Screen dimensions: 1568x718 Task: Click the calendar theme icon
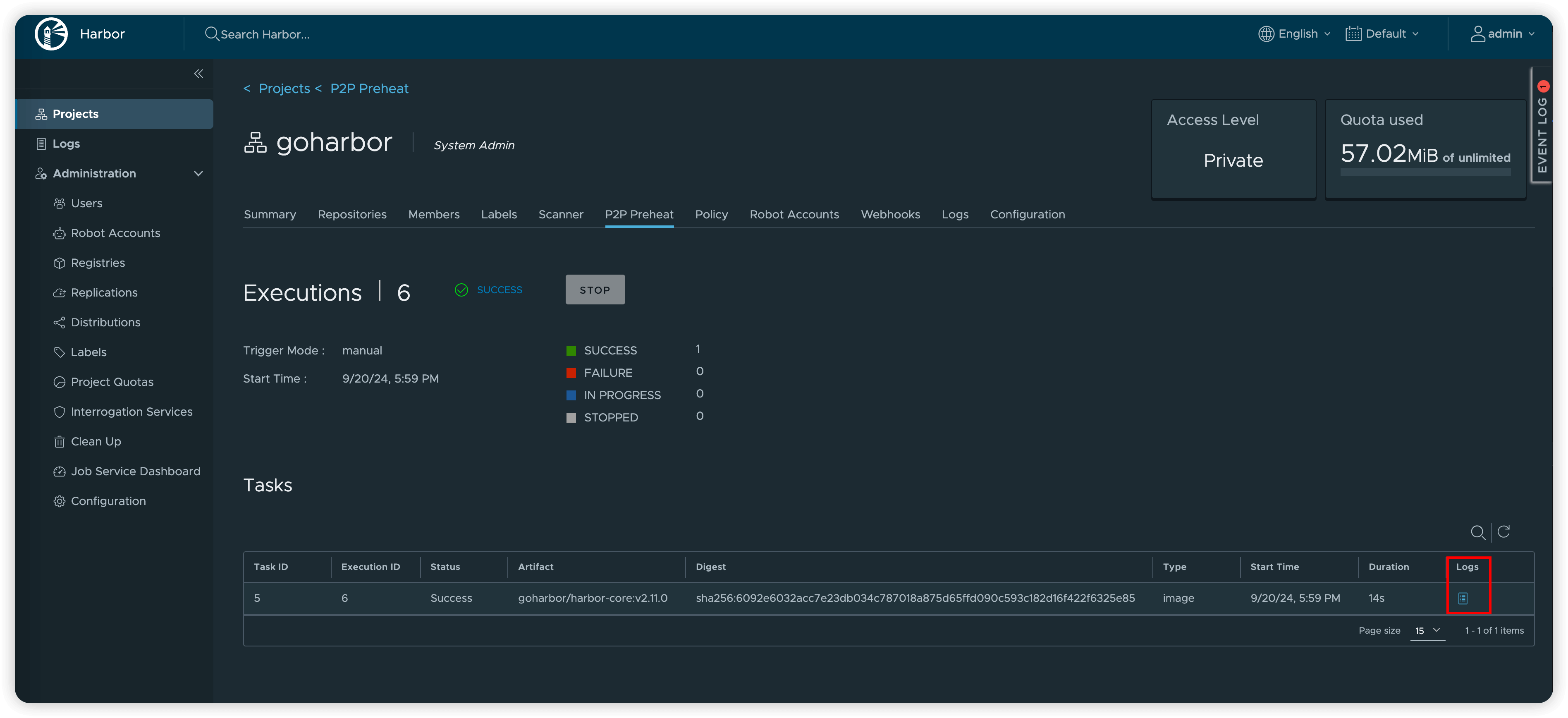1353,34
